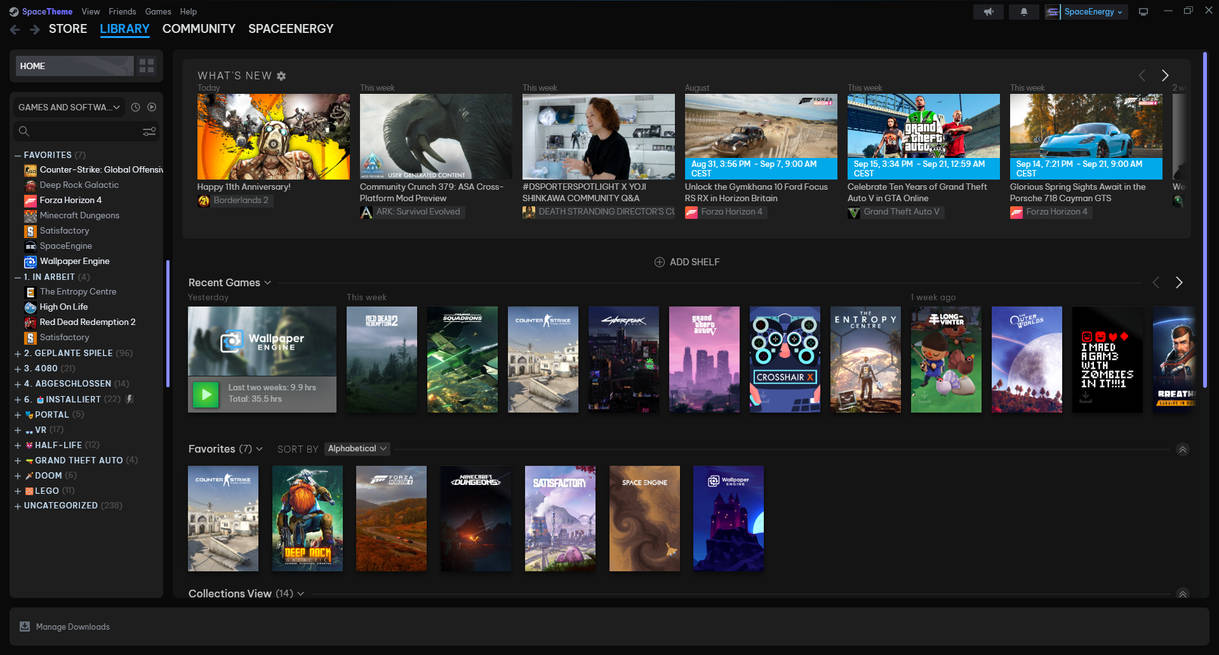Screen dimensions: 1219x655
Task: Click the search magnifier in the library sidebar
Action: point(22,131)
